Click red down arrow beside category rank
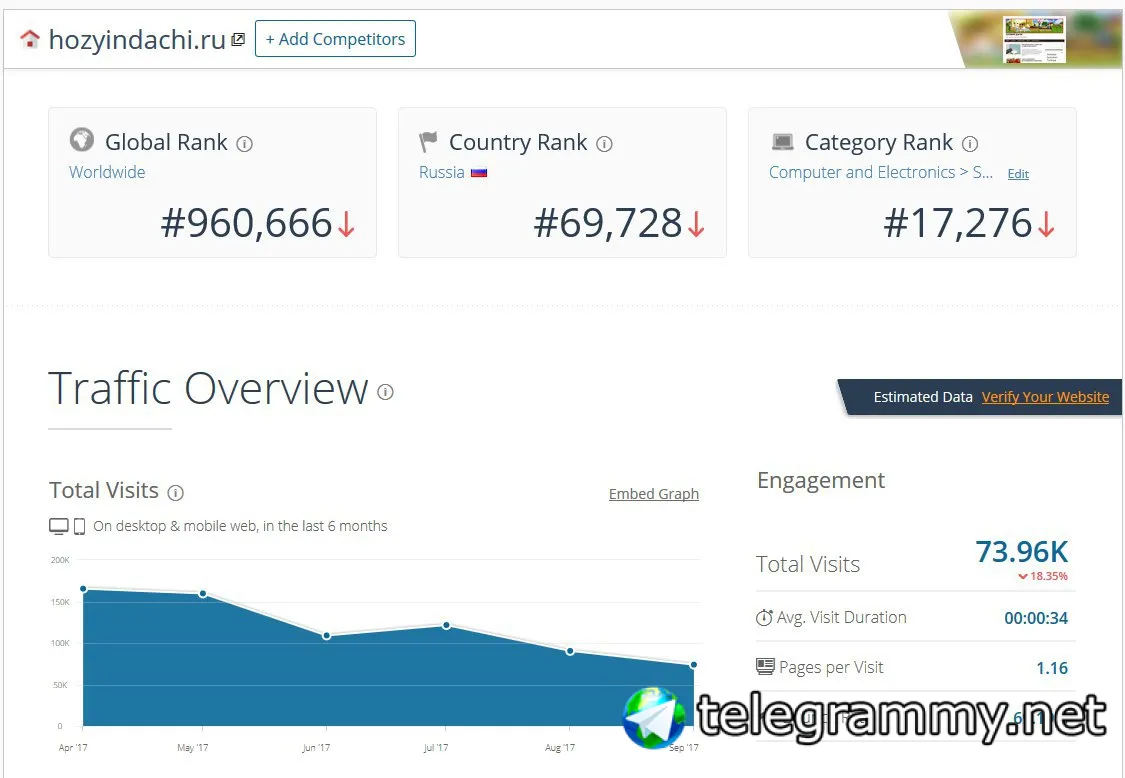1125x778 pixels. coord(1046,224)
